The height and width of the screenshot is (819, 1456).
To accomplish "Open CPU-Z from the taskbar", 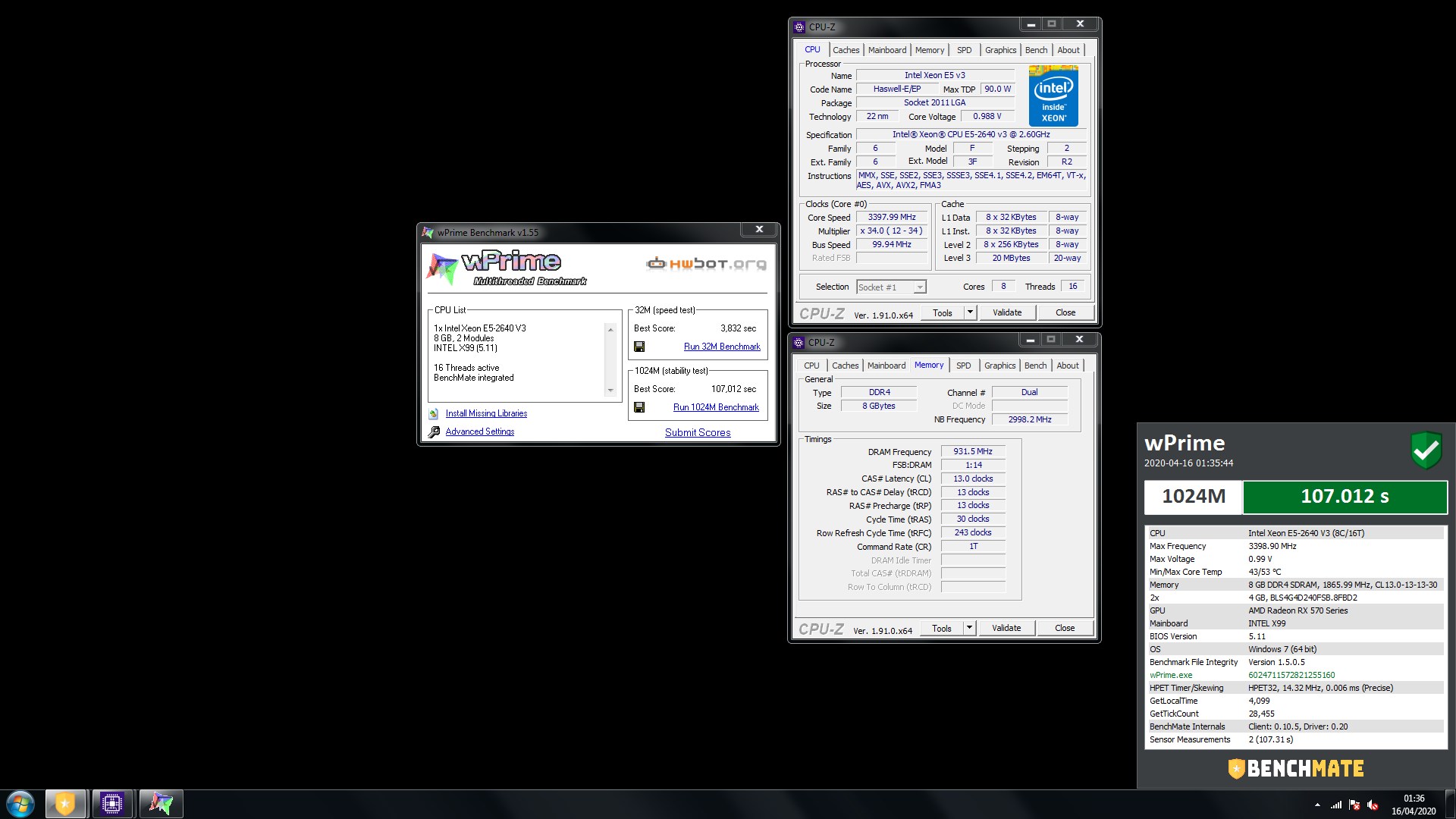I will pos(112,804).
